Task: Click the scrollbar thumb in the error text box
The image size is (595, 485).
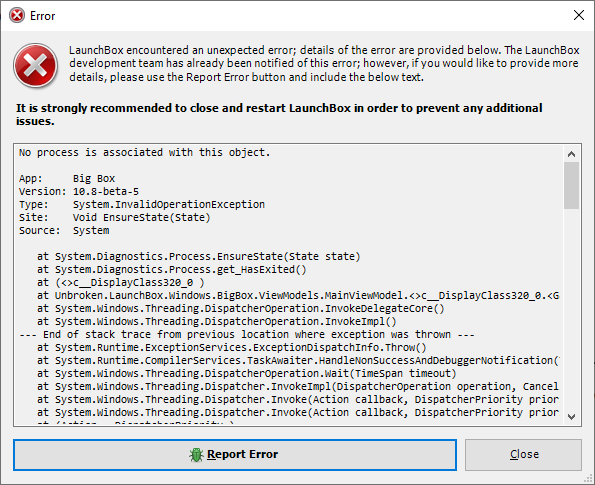Action: (x=571, y=185)
